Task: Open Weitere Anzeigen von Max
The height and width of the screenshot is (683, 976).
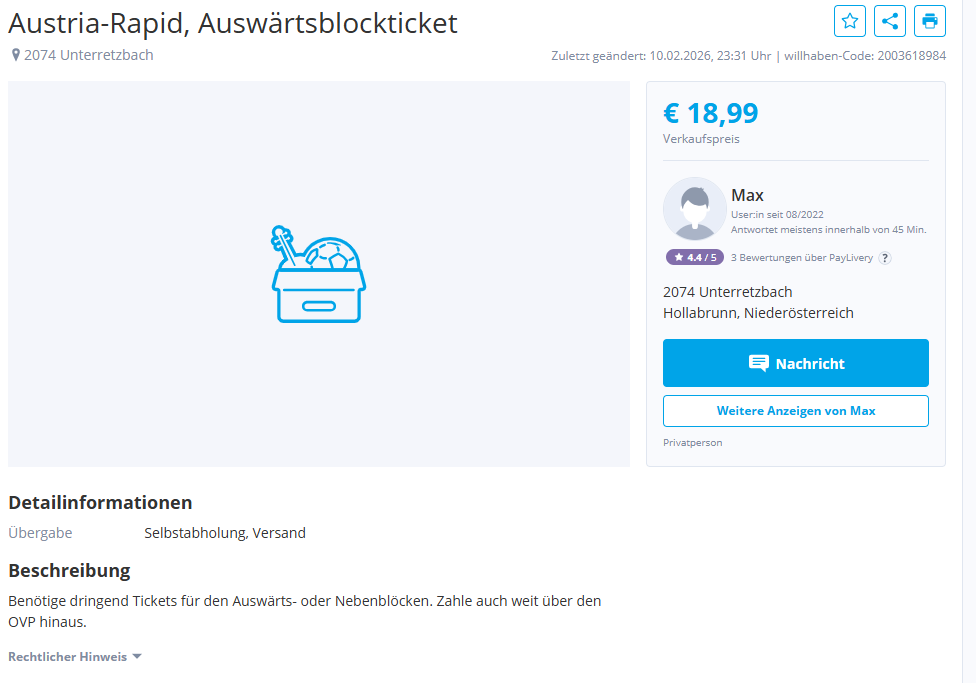Action: coord(795,411)
